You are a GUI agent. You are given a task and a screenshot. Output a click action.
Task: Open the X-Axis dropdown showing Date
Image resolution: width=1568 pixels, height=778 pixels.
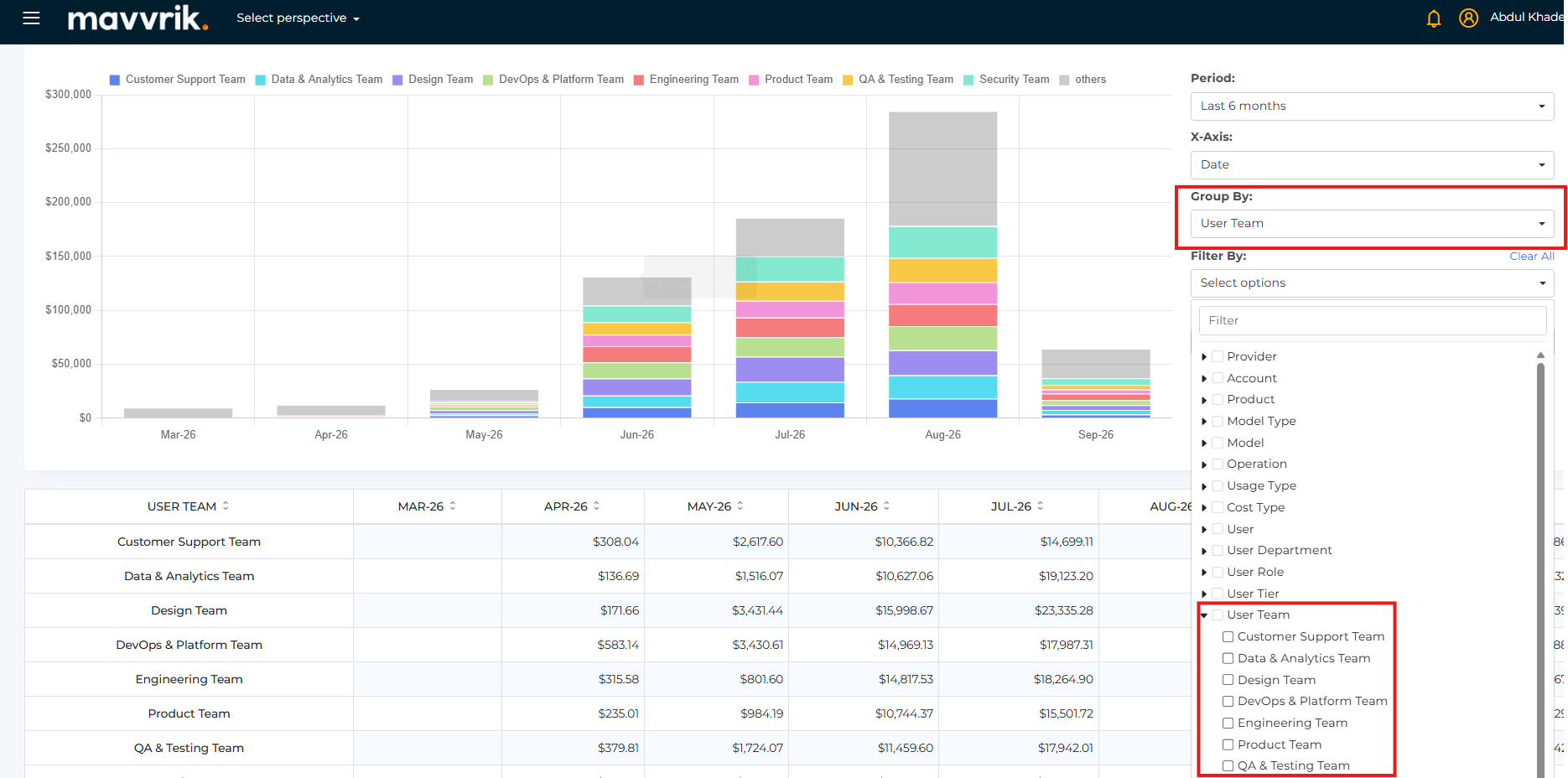pos(1372,165)
